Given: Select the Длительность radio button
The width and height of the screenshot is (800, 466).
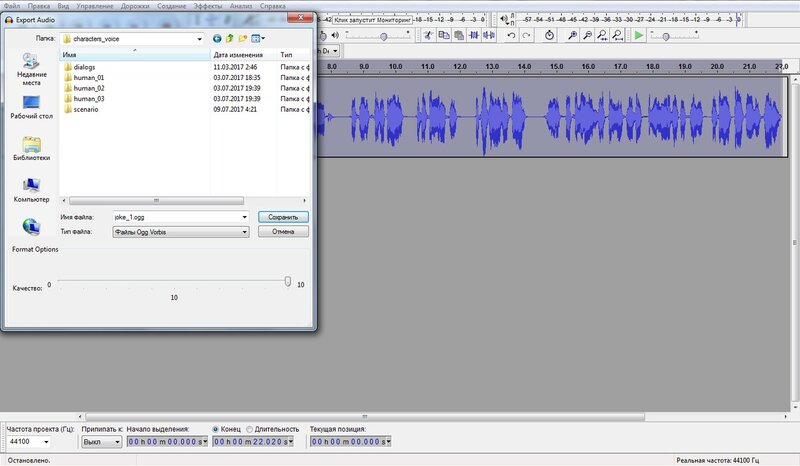Looking at the screenshot, I should point(248,429).
